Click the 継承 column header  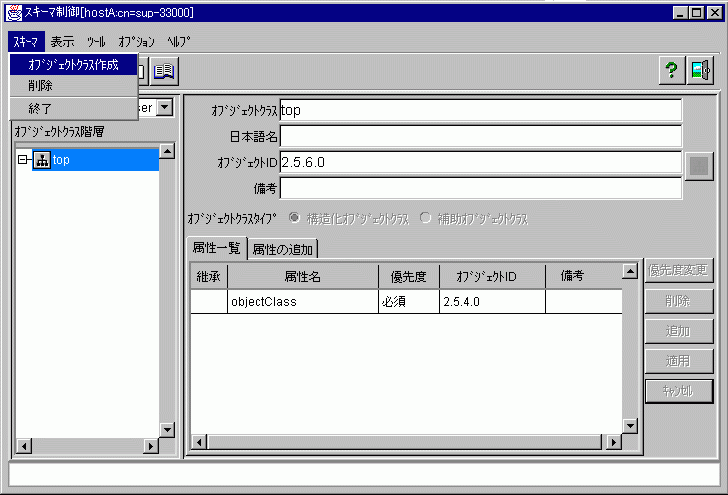pos(209,277)
